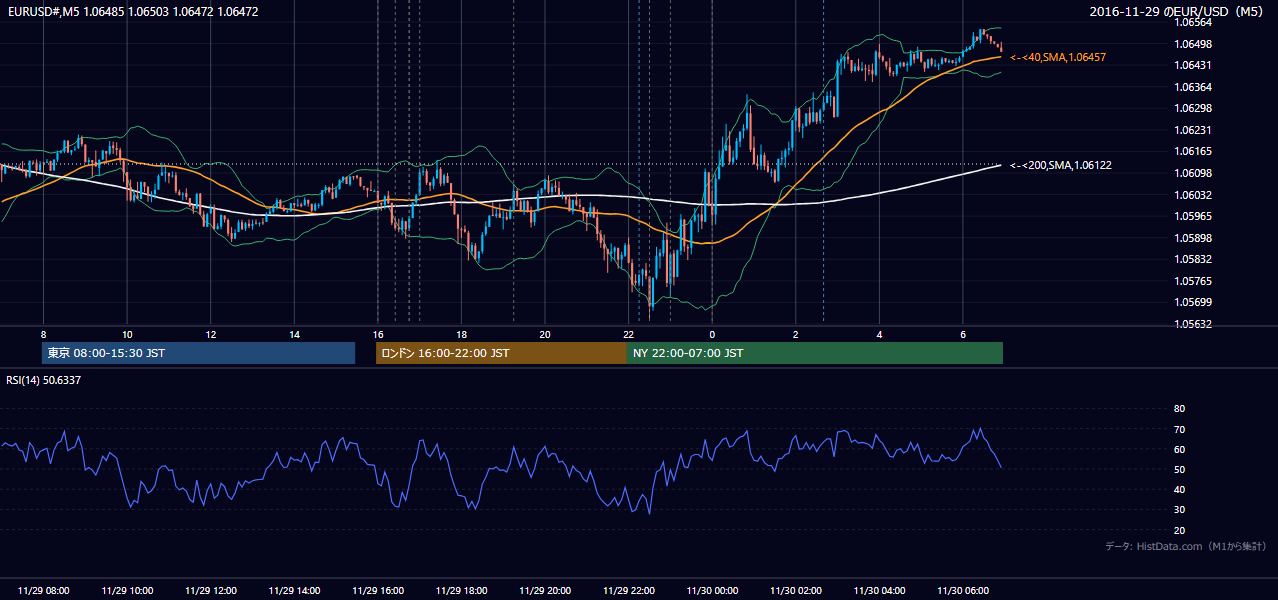
Task: Click hour tick 0 under the price chart
Action: pyautogui.click(x=712, y=334)
